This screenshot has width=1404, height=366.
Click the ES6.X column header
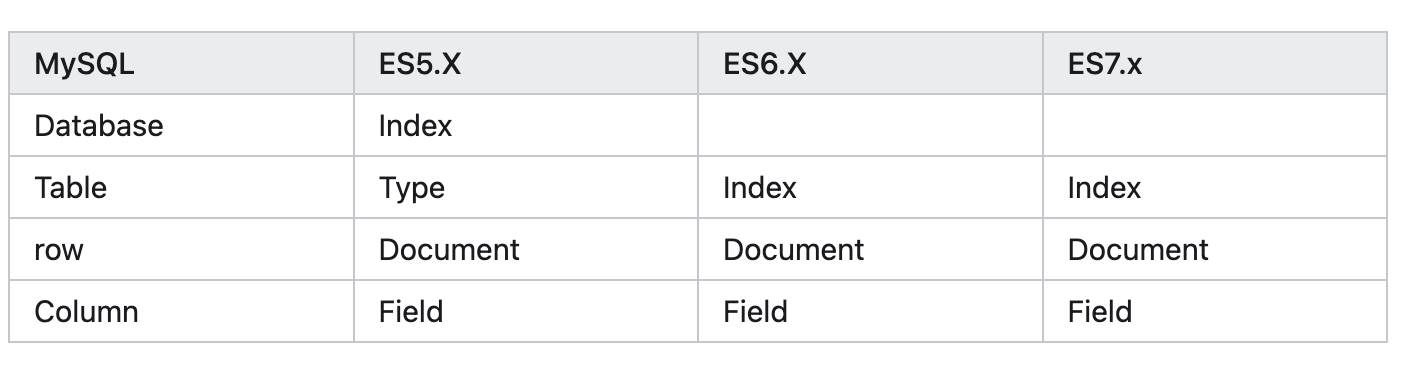[x=871, y=64]
